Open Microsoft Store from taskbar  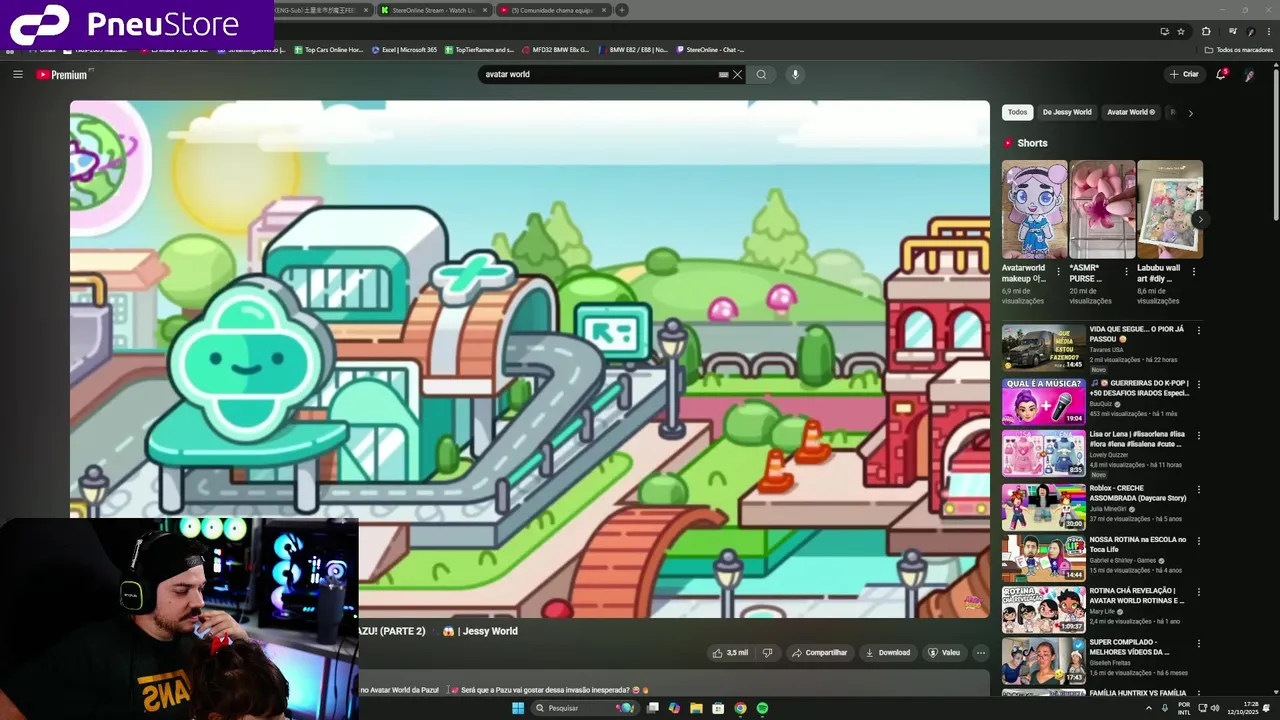point(718,708)
